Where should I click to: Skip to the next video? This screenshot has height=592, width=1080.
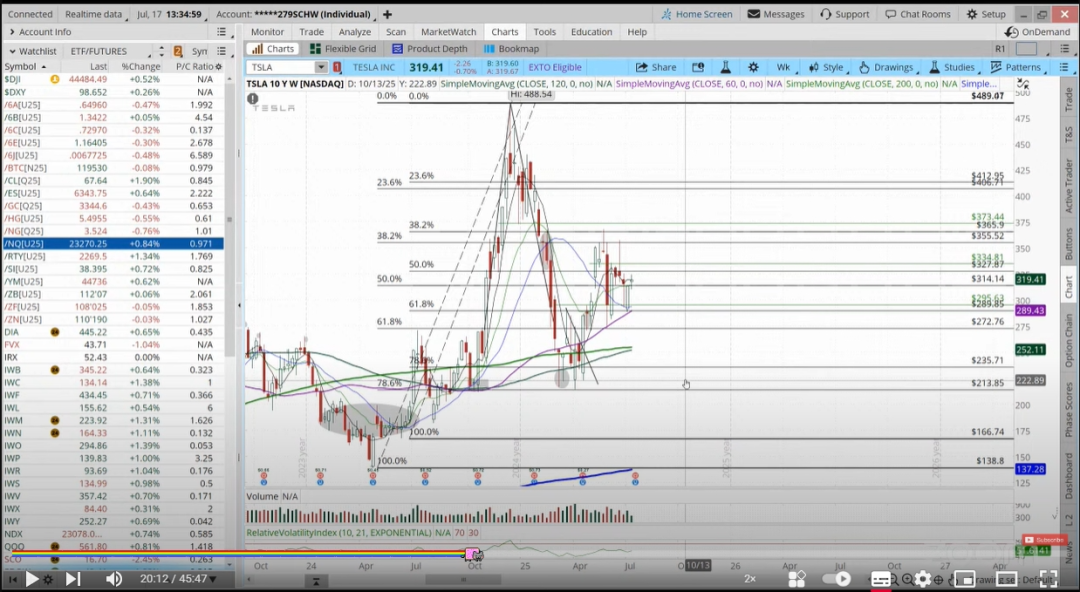click(72, 579)
